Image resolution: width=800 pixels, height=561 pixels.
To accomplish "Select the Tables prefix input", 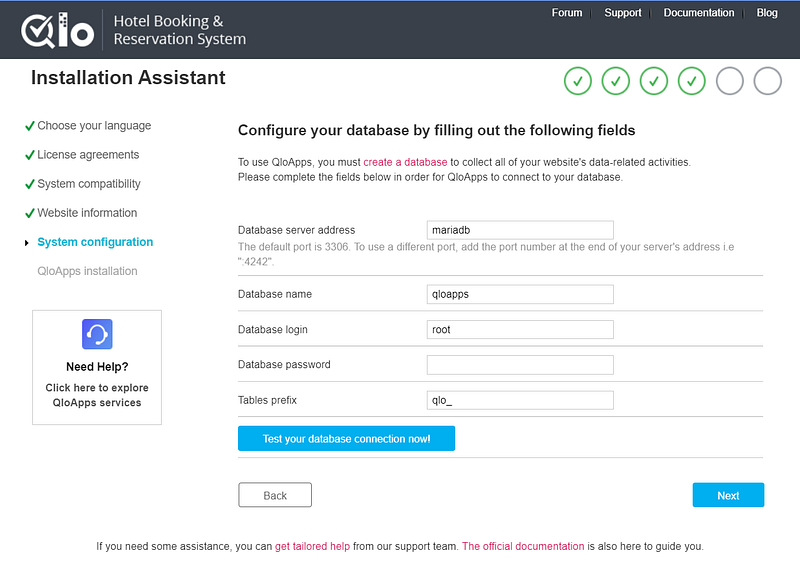I will click(x=520, y=400).
